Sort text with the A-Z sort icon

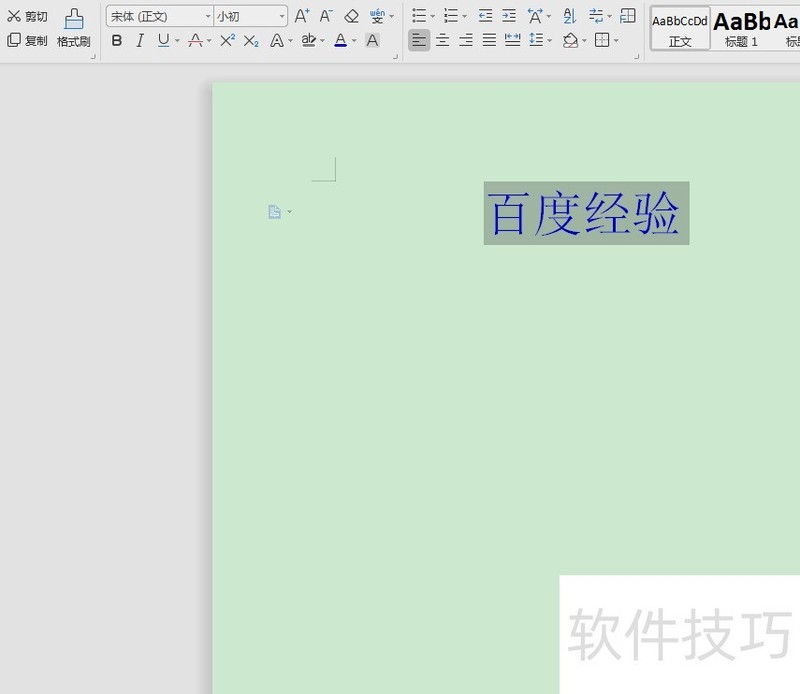(570, 16)
